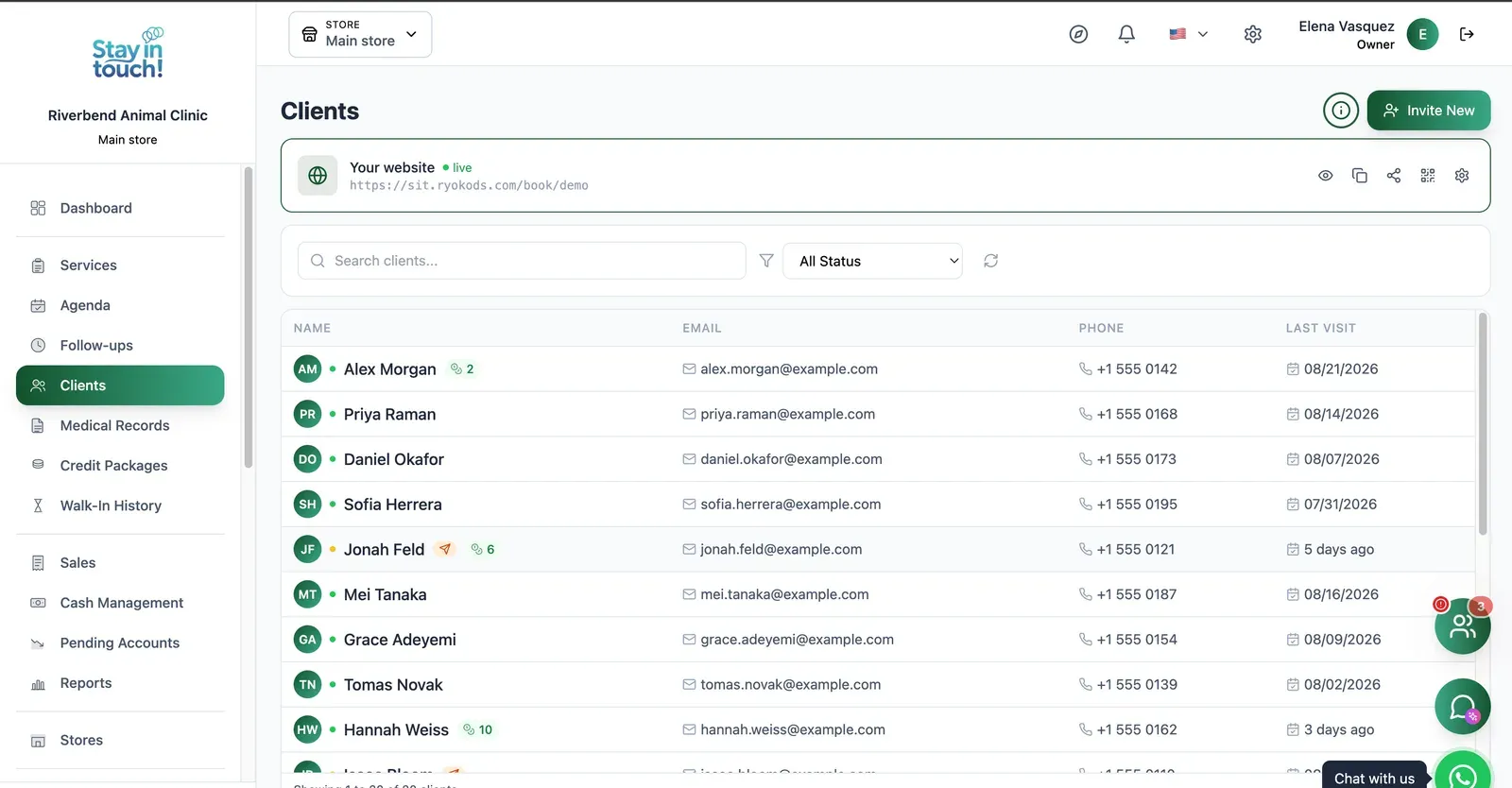Preview website with the eye icon
The width and height of the screenshot is (1512, 788).
coord(1325,176)
